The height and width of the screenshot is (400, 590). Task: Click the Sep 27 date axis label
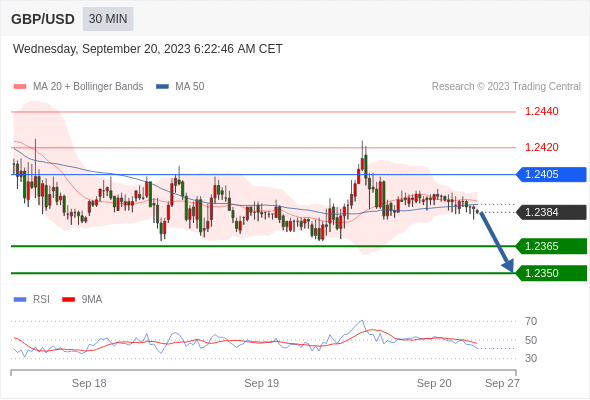(502, 383)
